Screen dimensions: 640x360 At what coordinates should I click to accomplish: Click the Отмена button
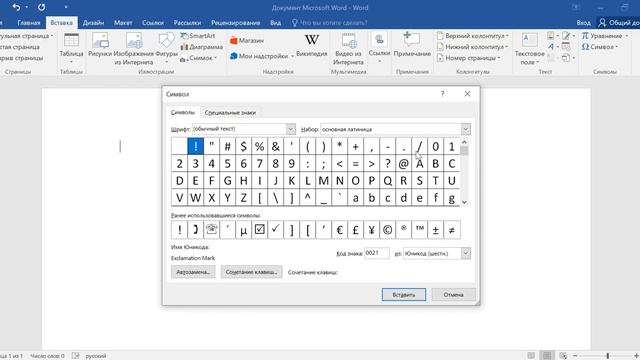pyautogui.click(x=453, y=295)
